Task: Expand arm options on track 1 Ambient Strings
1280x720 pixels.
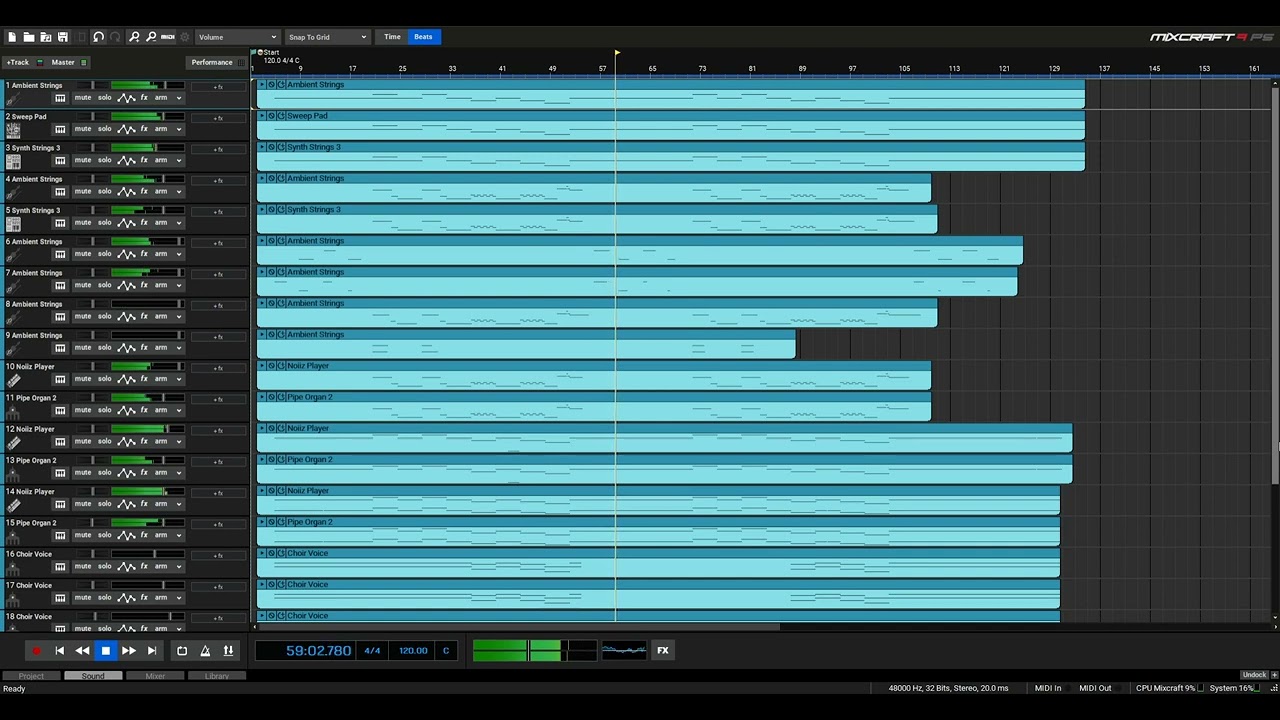Action: tap(179, 98)
